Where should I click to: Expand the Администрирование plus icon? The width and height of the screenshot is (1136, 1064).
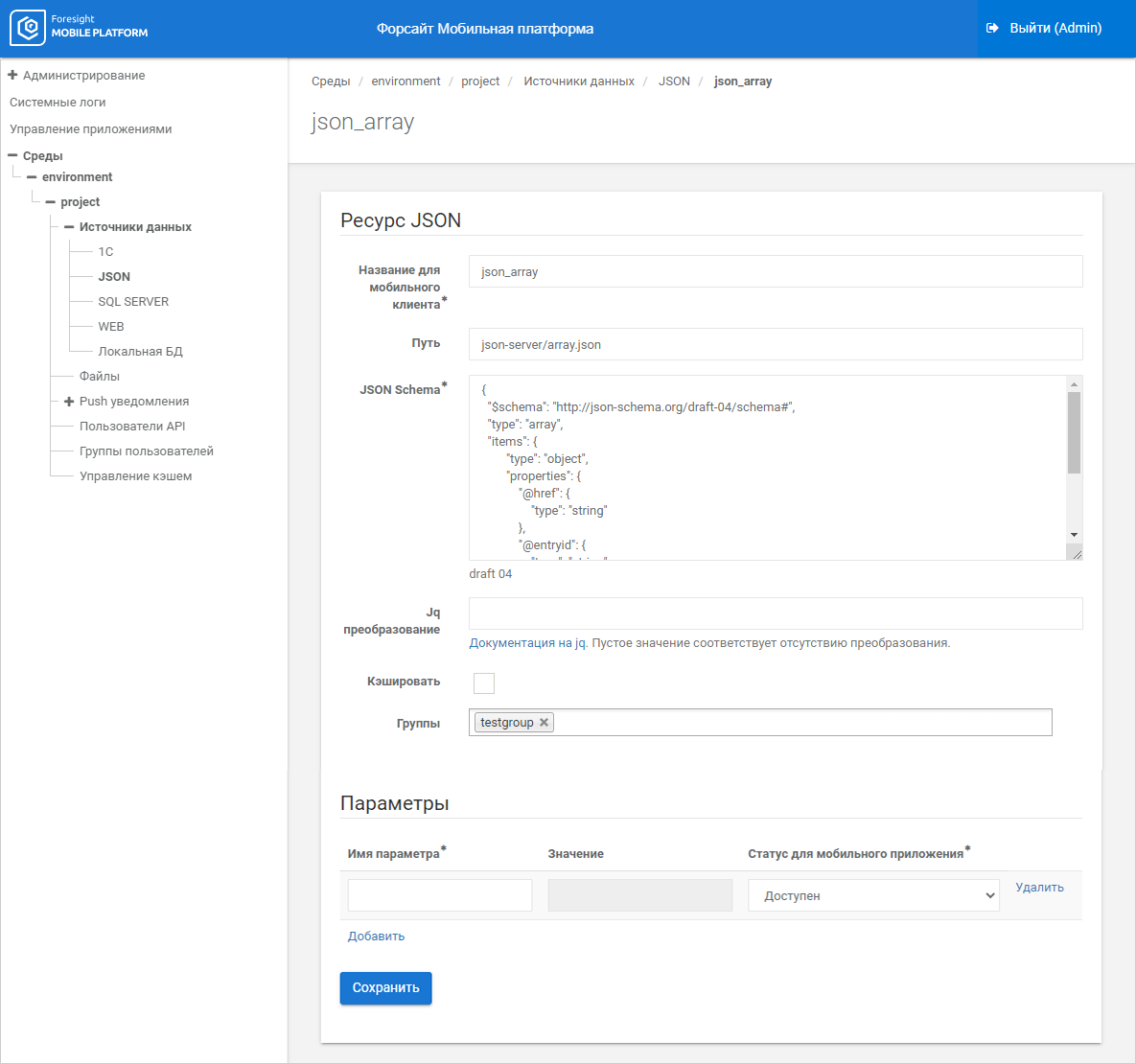[x=12, y=75]
